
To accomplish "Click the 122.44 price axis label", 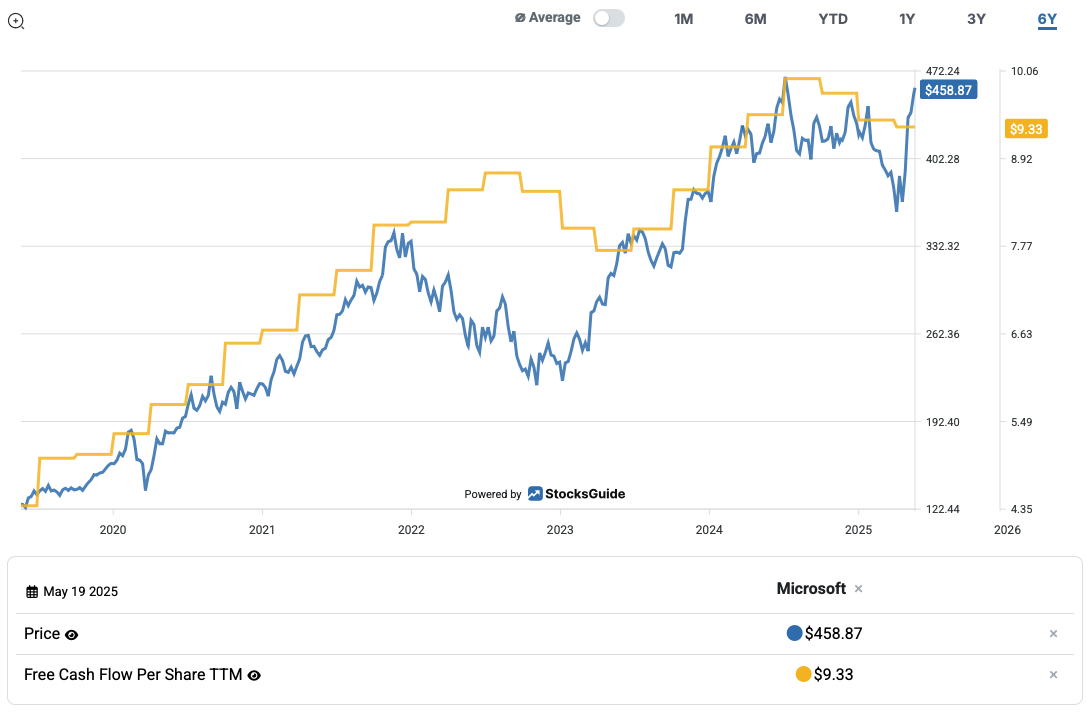I will click(x=942, y=509).
